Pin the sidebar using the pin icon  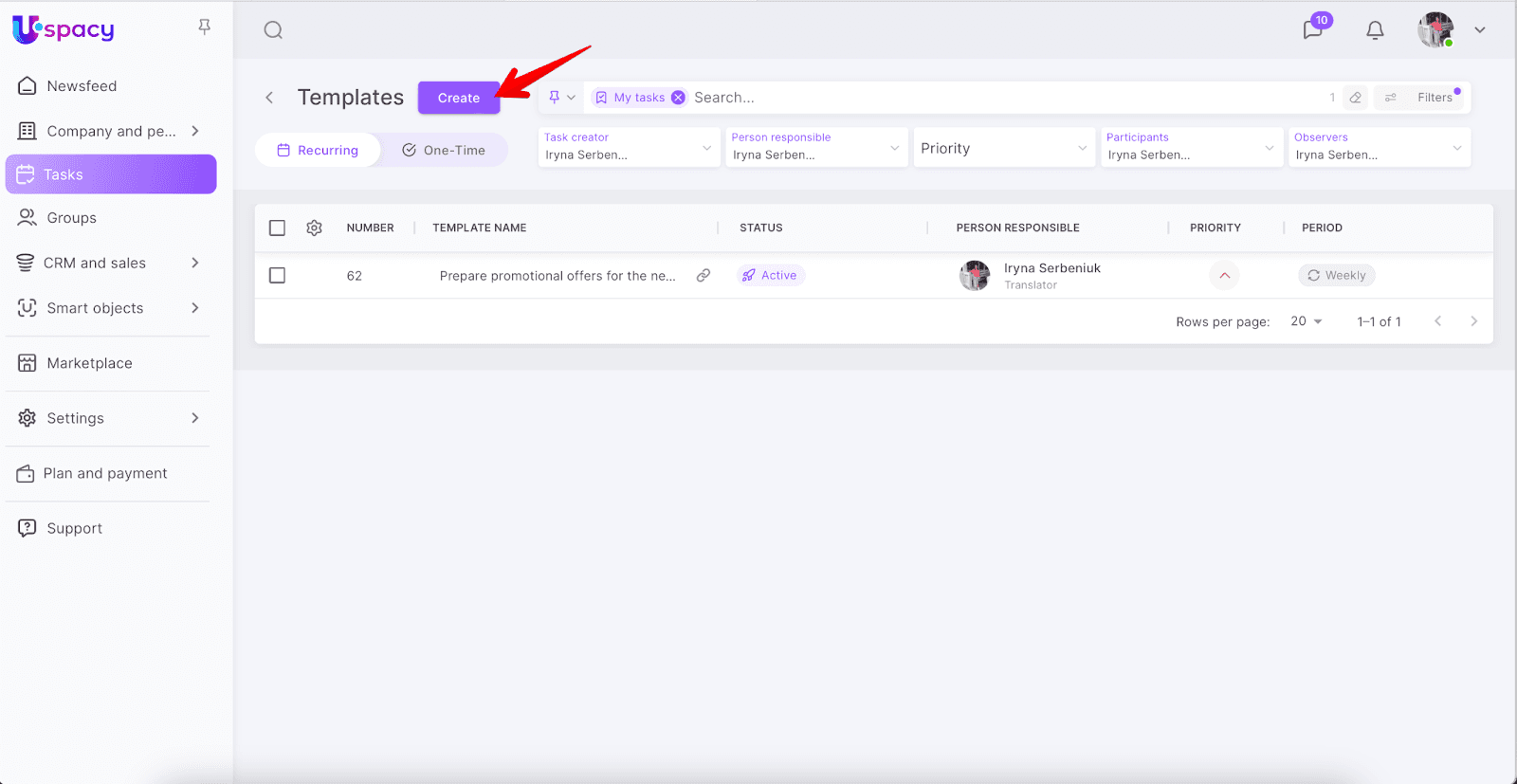click(204, 27)
